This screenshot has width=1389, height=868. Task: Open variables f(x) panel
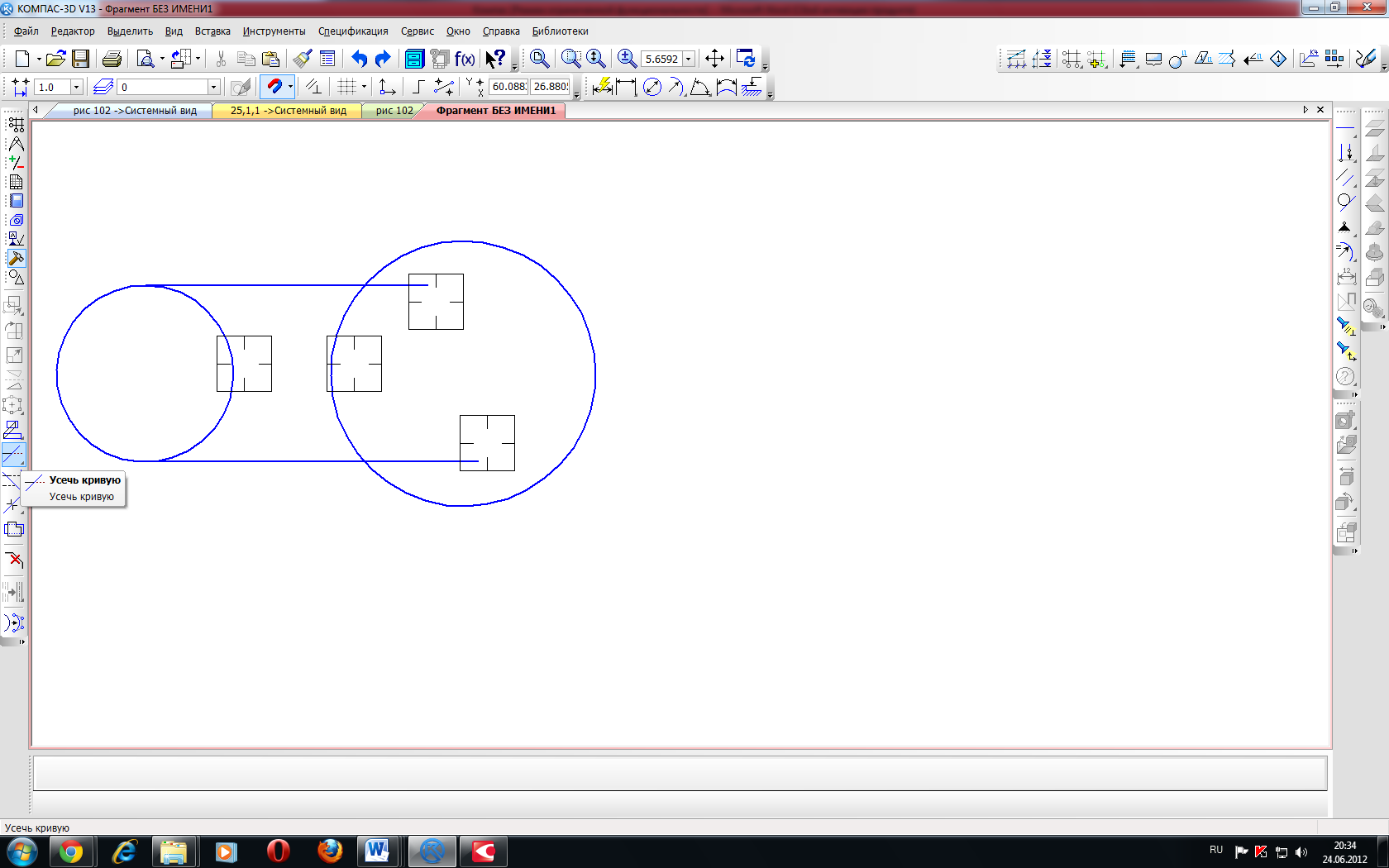pos(465,59)
